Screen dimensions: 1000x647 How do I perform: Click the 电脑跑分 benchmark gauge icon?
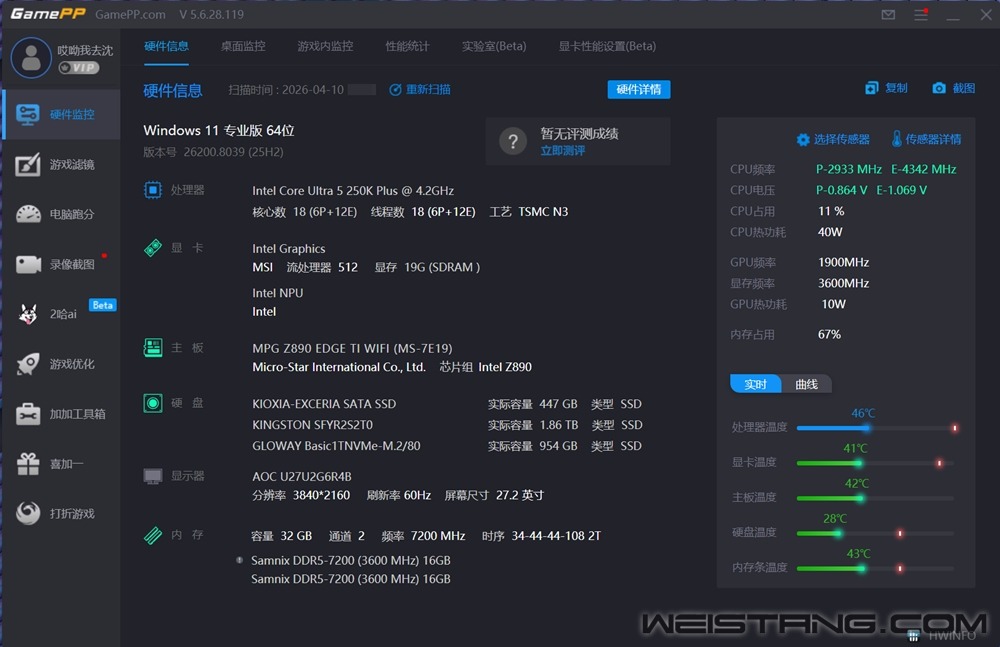(29, 214)
